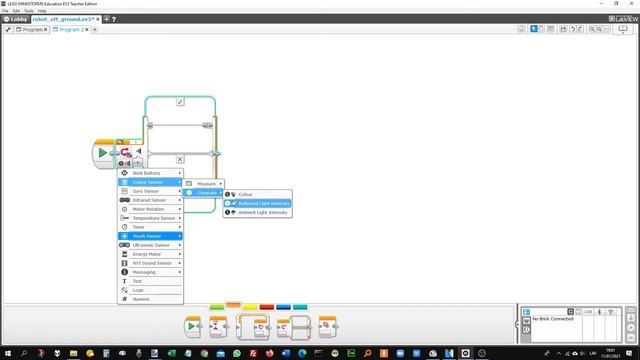Open the Lobby tab
The height and width of the screenshot is (360, 640).
[16, 19]
